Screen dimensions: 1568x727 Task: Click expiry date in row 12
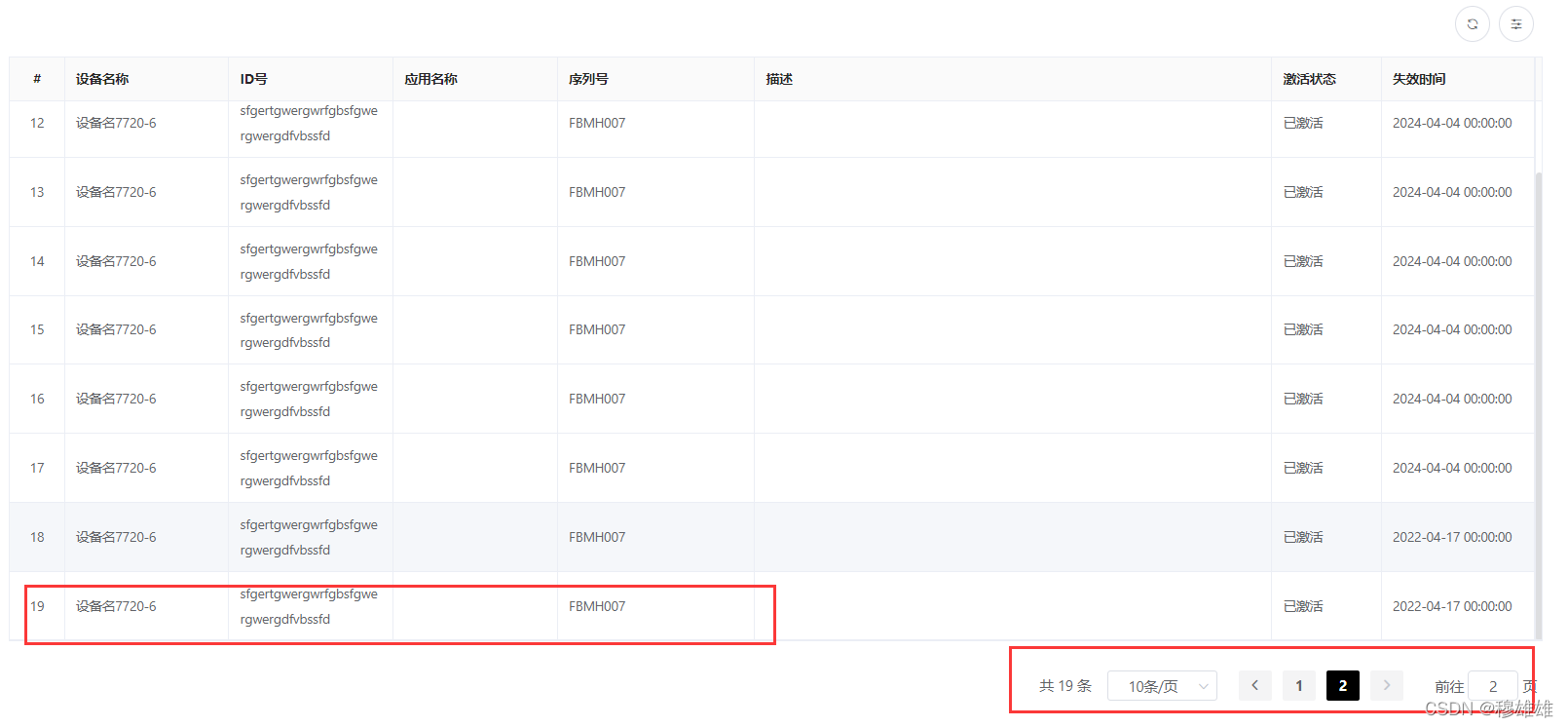tap(1452, 123)
